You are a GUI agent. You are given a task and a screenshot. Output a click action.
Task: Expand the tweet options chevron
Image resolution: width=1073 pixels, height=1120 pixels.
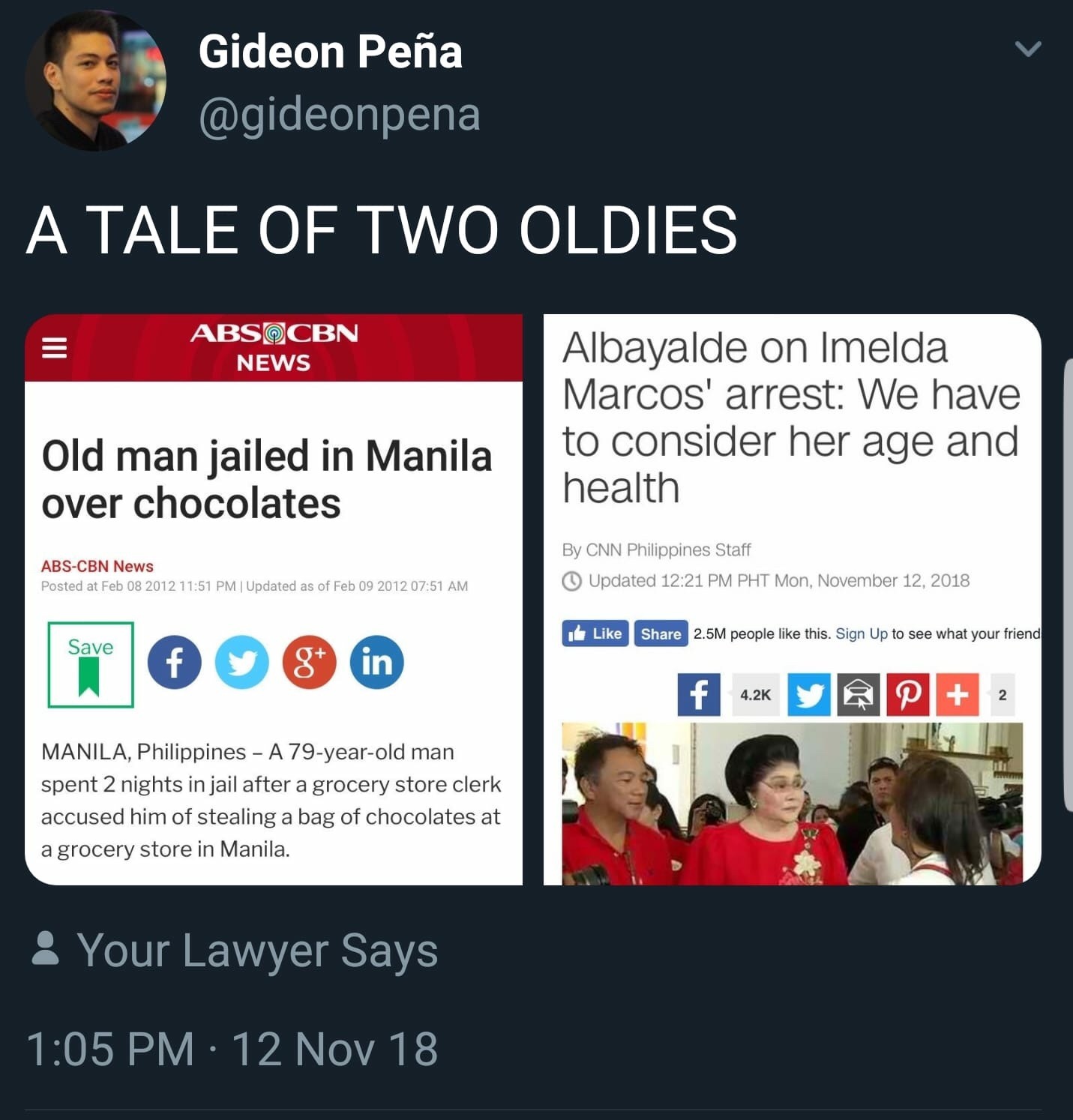(1027, 49)
